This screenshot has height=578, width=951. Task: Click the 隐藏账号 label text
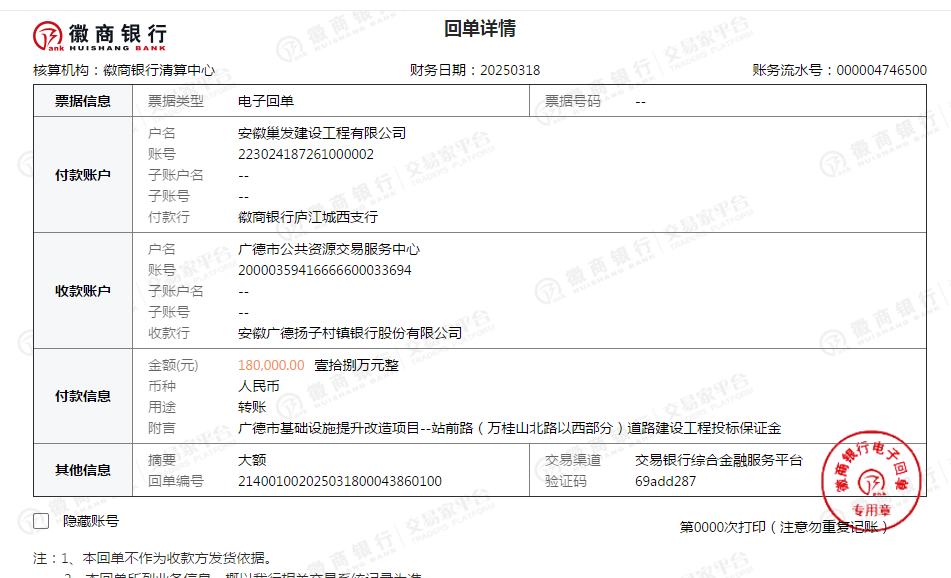(x=91, y=521)
